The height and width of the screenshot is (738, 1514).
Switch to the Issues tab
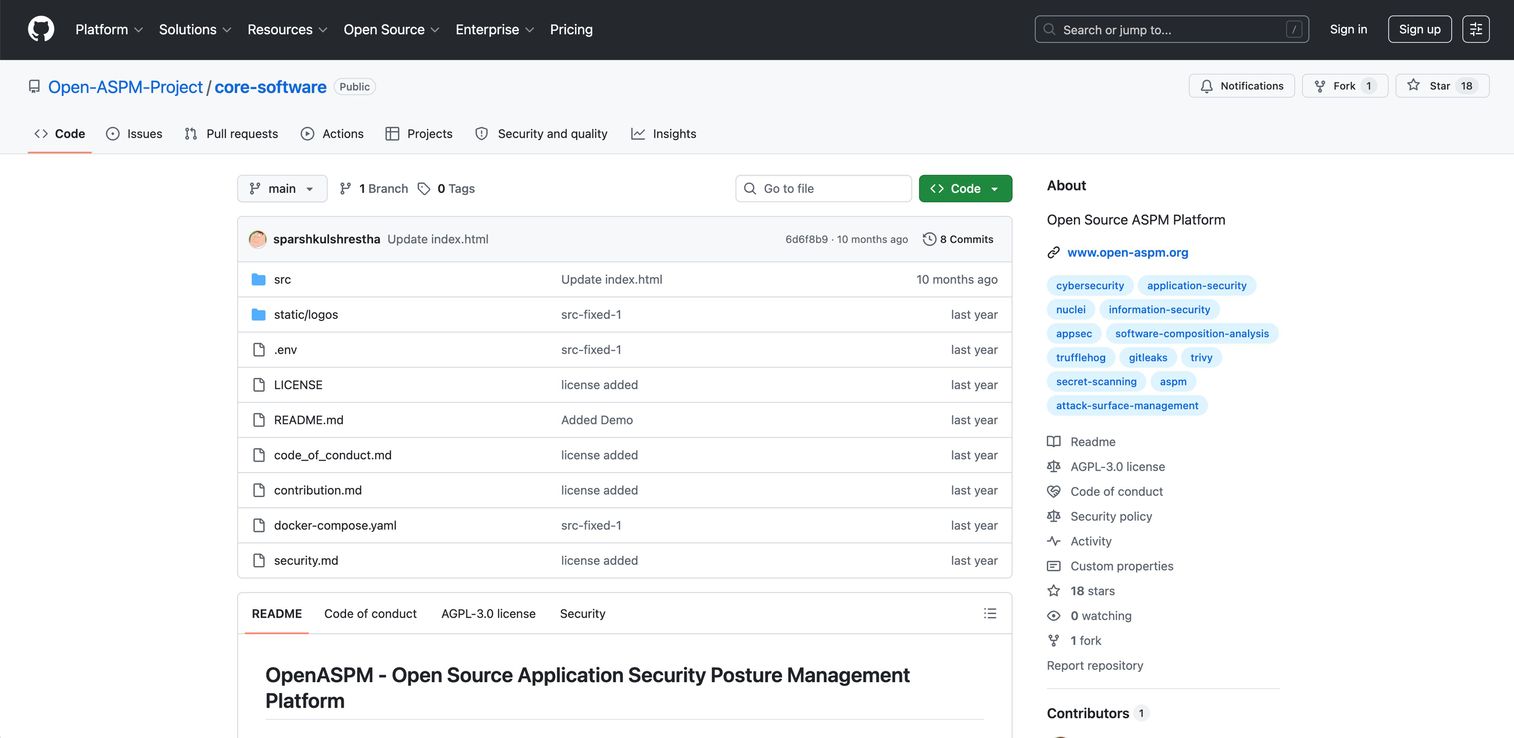point(134,133)
